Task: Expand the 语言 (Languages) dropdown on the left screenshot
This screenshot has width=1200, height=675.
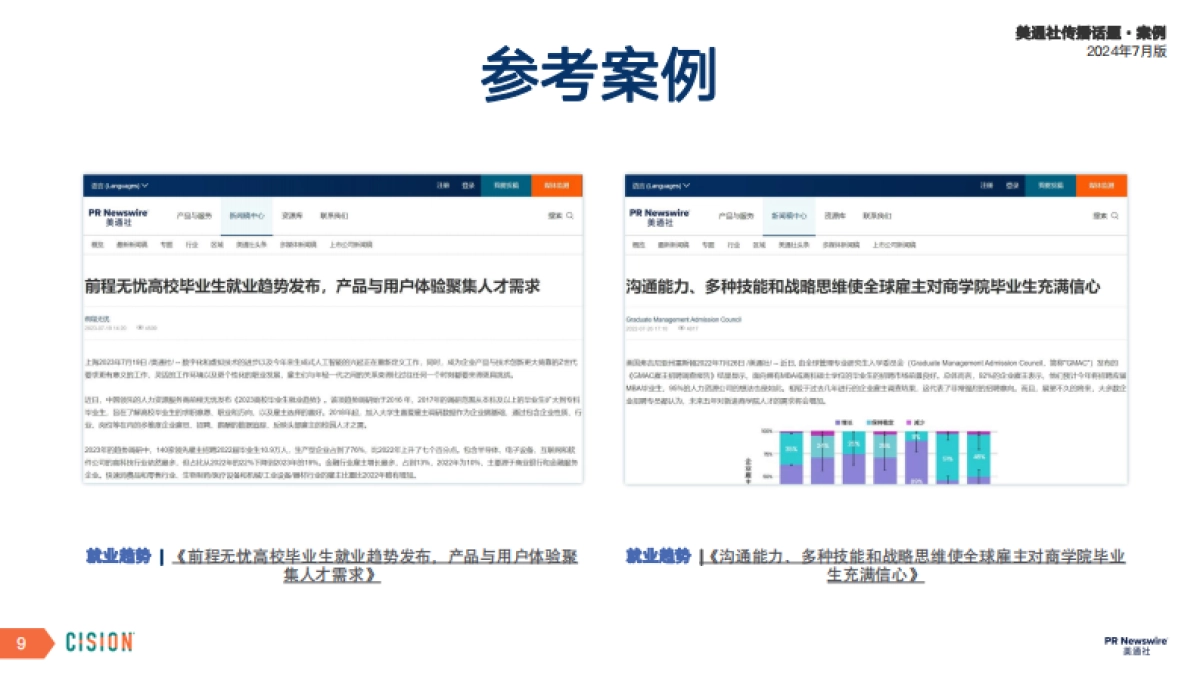Action: 118,186
